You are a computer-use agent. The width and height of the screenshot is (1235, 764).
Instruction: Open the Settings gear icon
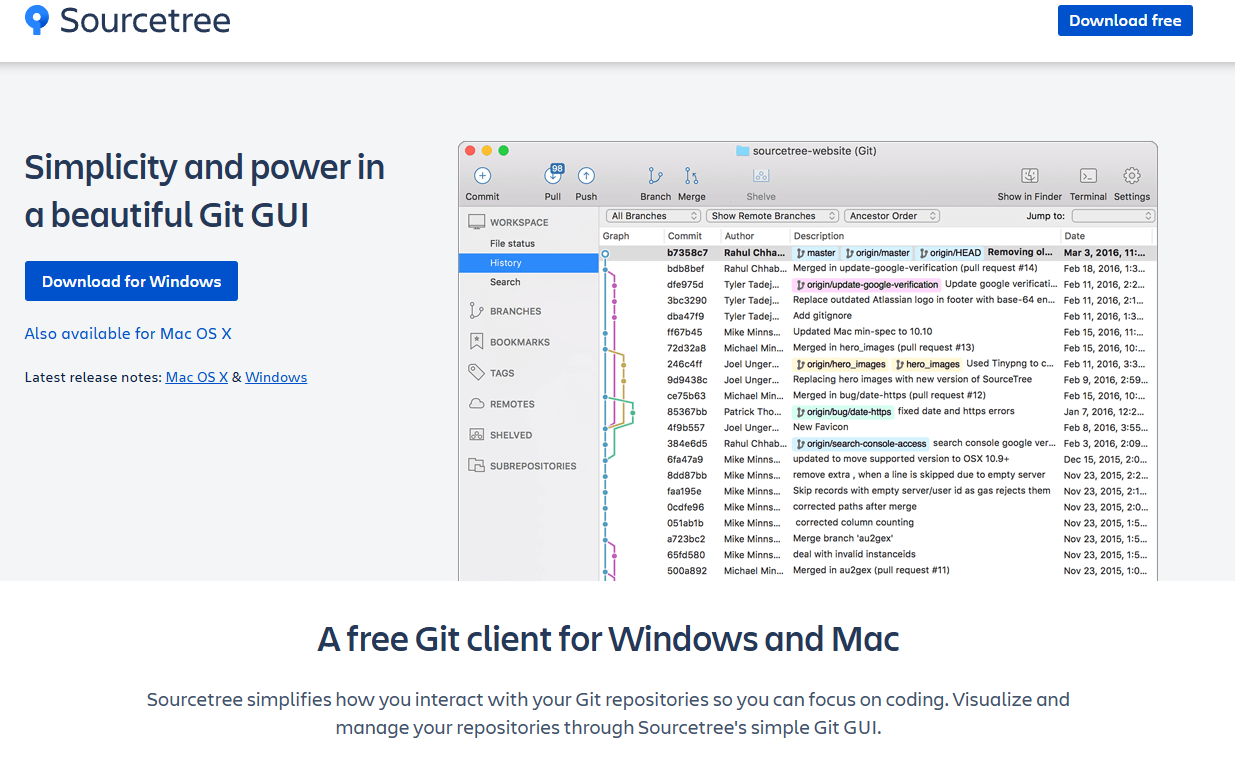[1132, 176]
